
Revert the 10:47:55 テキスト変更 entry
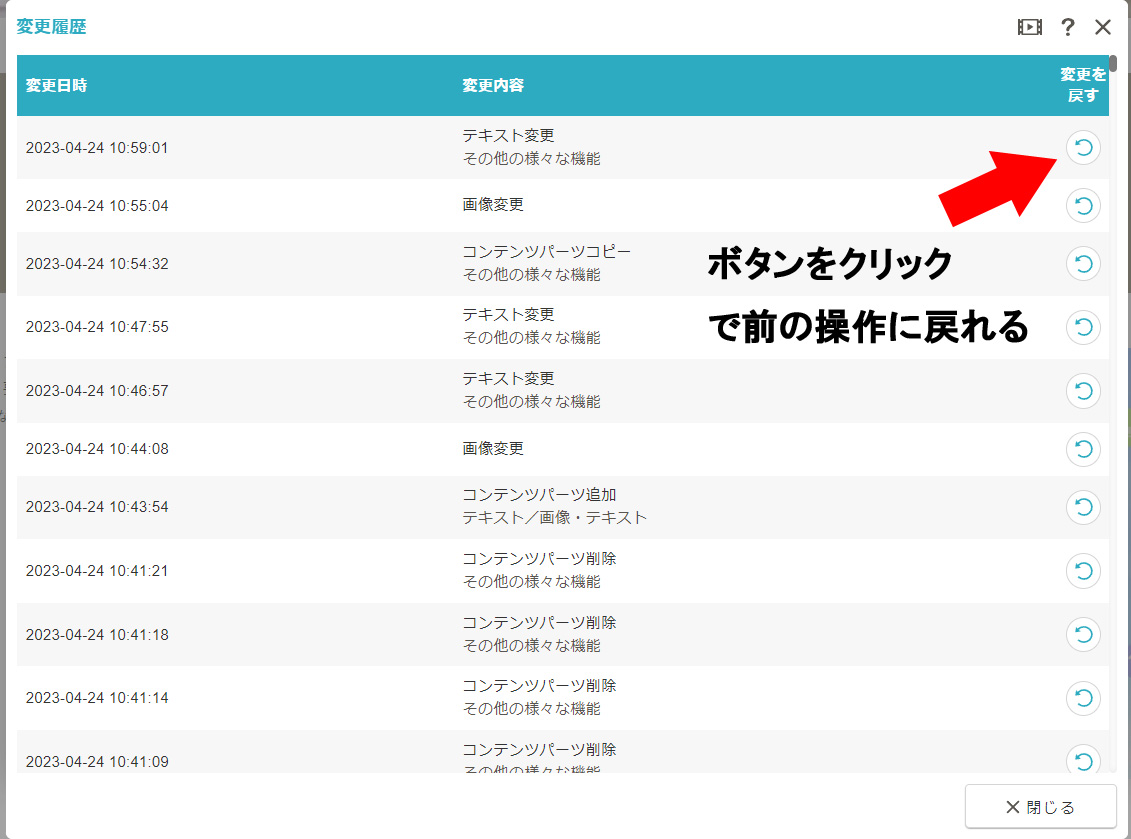click(x=1083, y=327)
